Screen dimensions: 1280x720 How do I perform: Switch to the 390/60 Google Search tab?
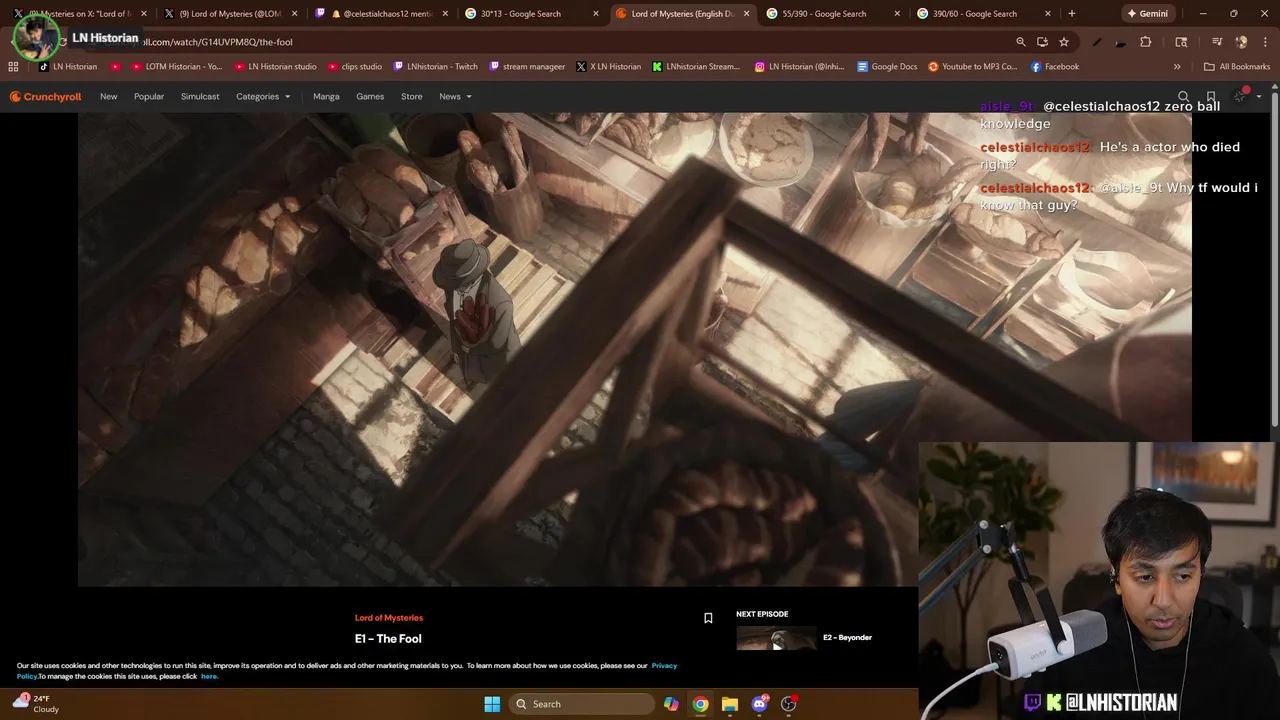[982, 14]
